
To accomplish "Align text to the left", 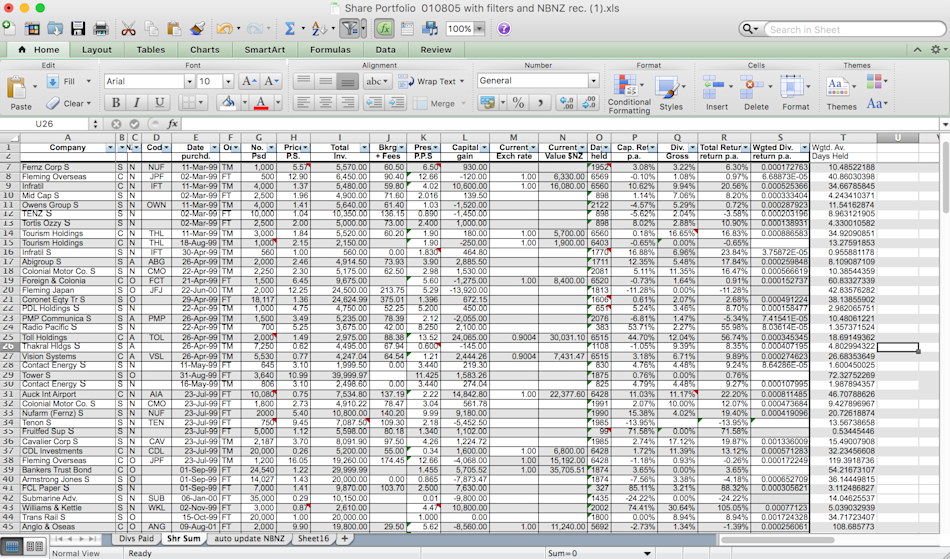I will [304, 103].
